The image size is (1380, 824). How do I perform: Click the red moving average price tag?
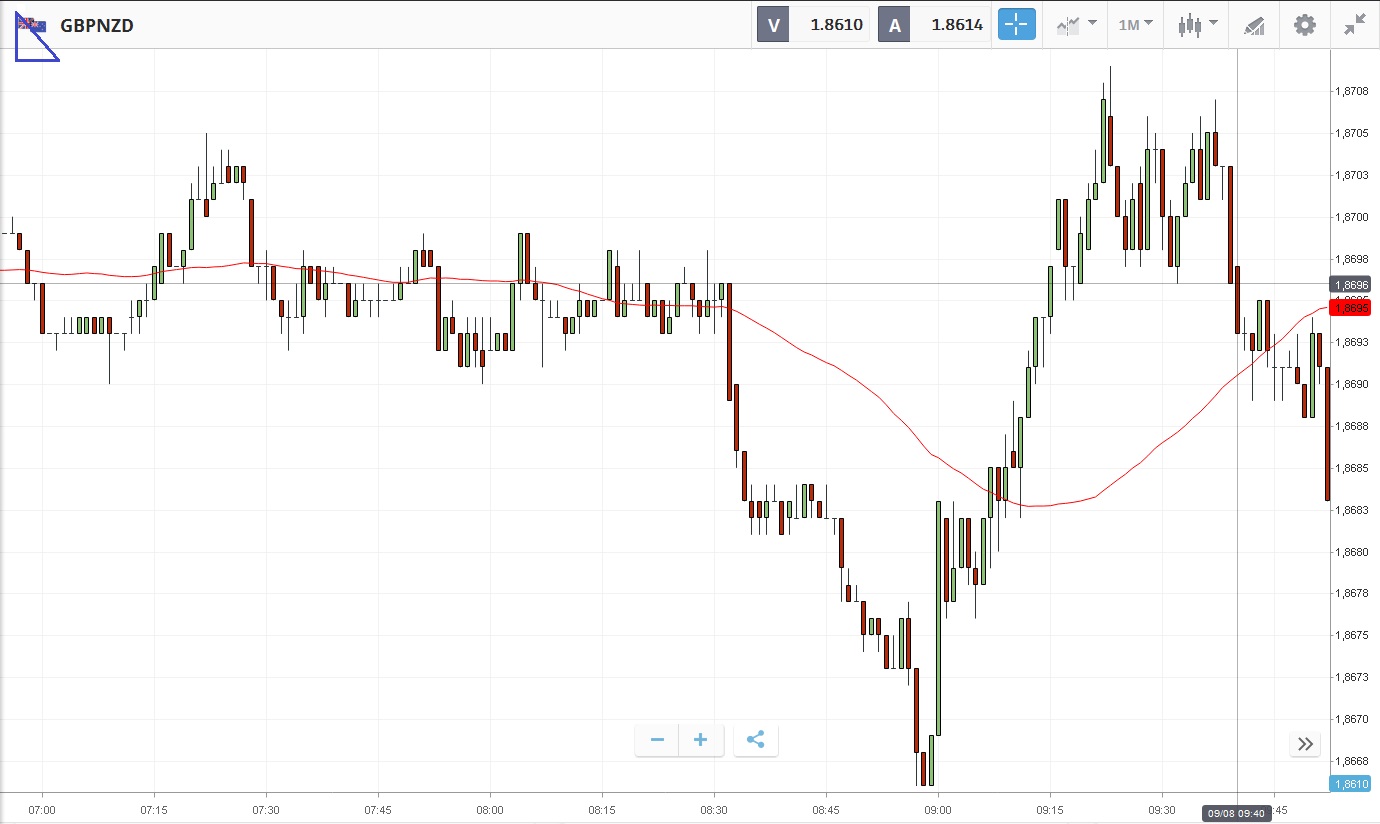[x=1349, y=308]
